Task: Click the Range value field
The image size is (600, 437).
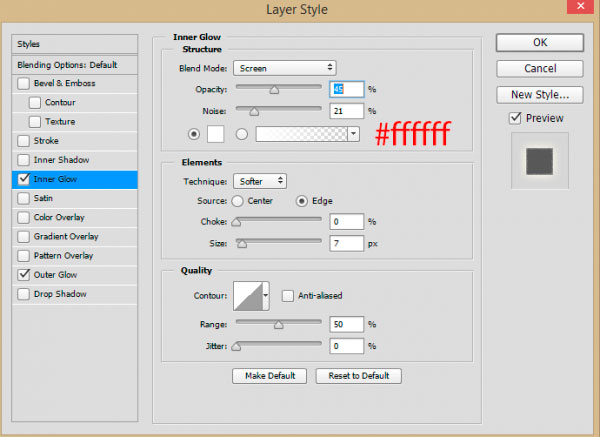Action: (347, 324)
